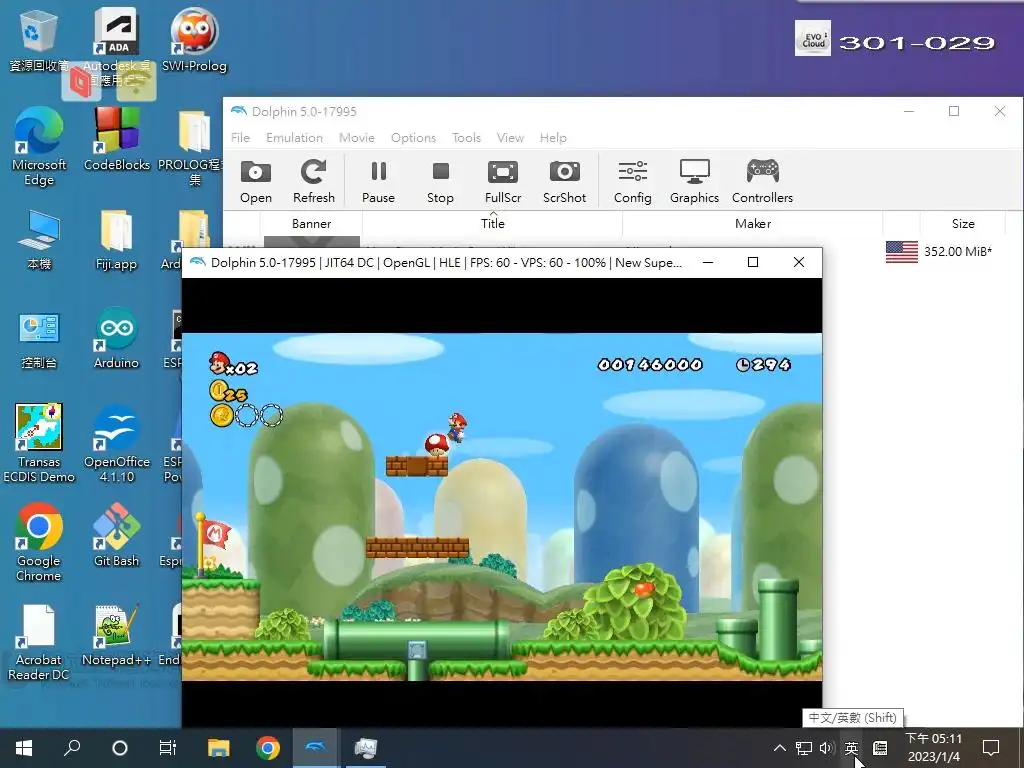Image resolution: width=1024 pixels, height=768 pixels.
Task: Open Autodesk desktop app shortcut
Action: (117, 46)
